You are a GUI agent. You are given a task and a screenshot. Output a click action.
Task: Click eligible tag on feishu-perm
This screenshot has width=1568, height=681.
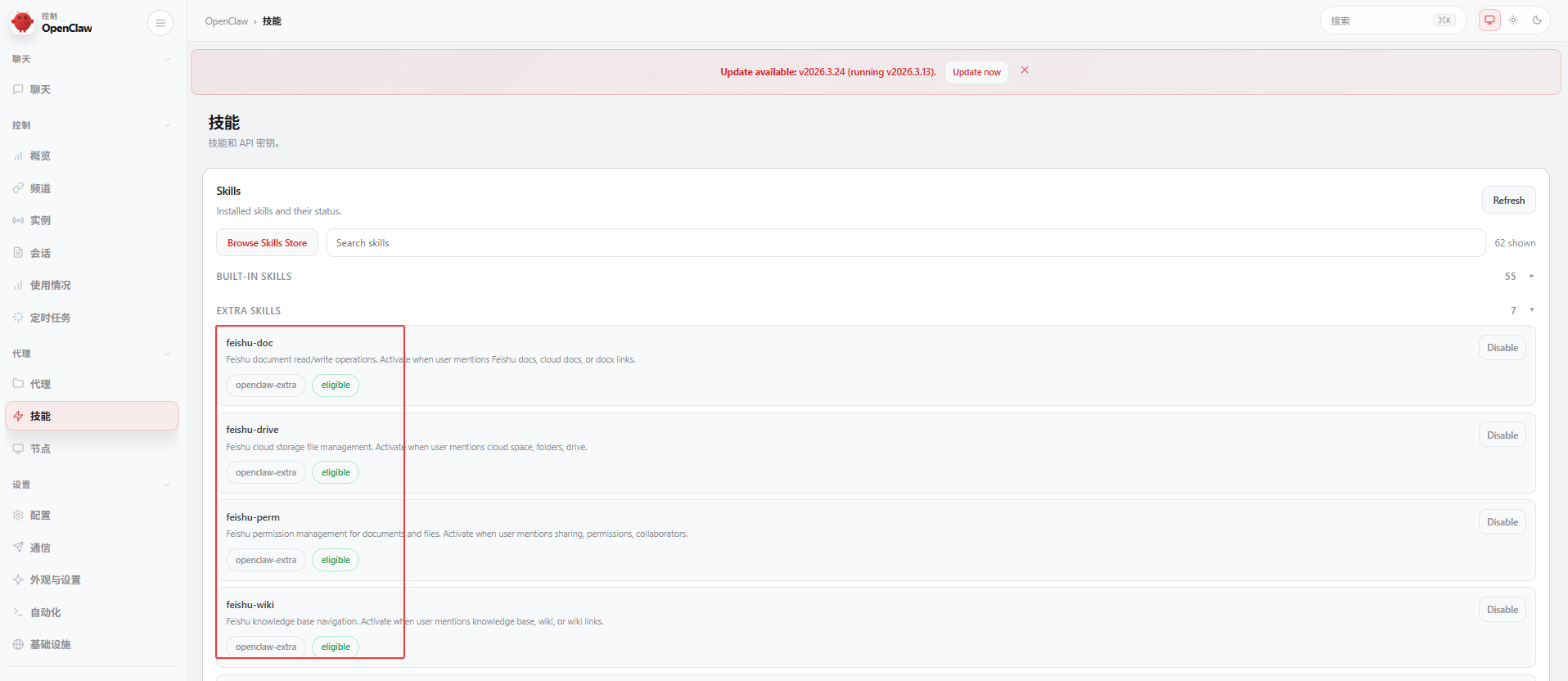[x=336, y=560]
